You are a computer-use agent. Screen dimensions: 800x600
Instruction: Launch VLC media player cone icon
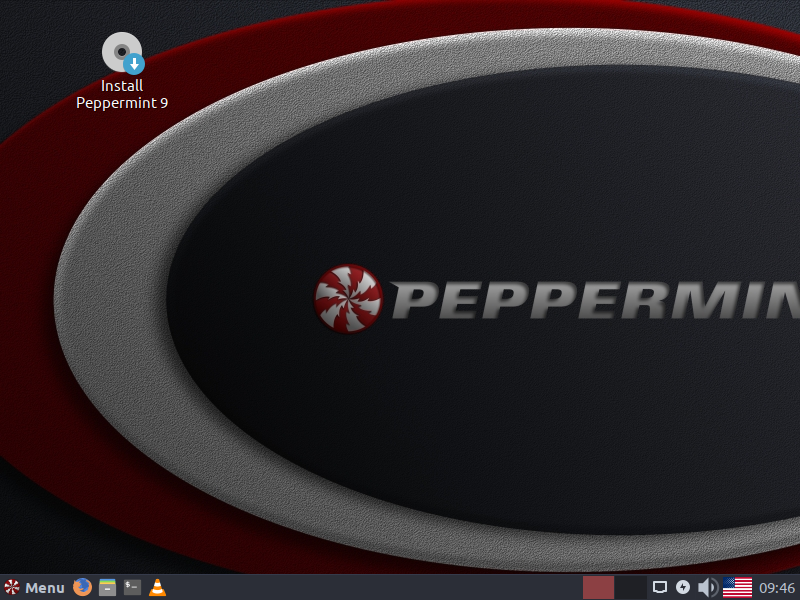point(158,588)
